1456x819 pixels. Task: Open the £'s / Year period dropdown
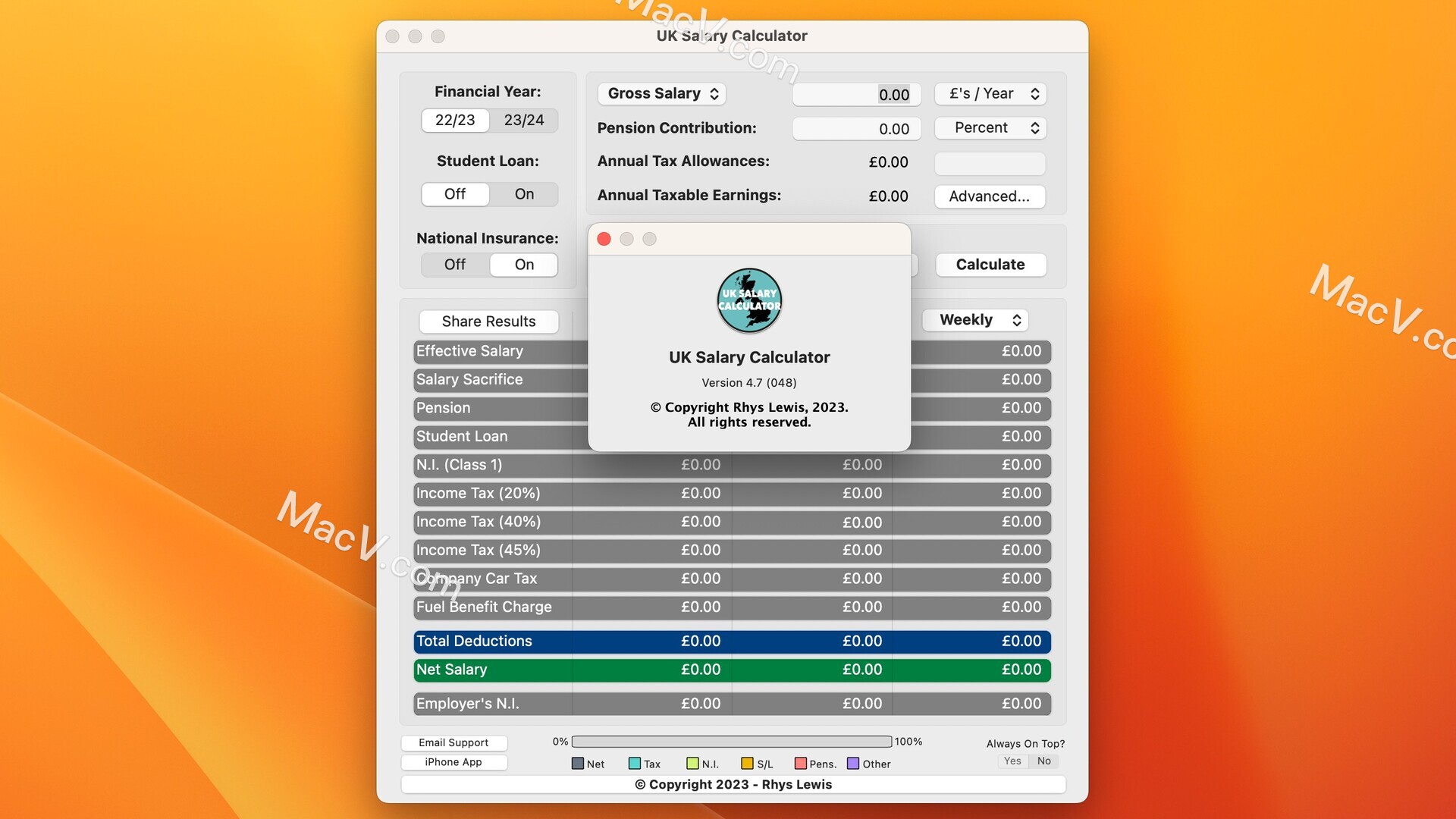(990, 94)
